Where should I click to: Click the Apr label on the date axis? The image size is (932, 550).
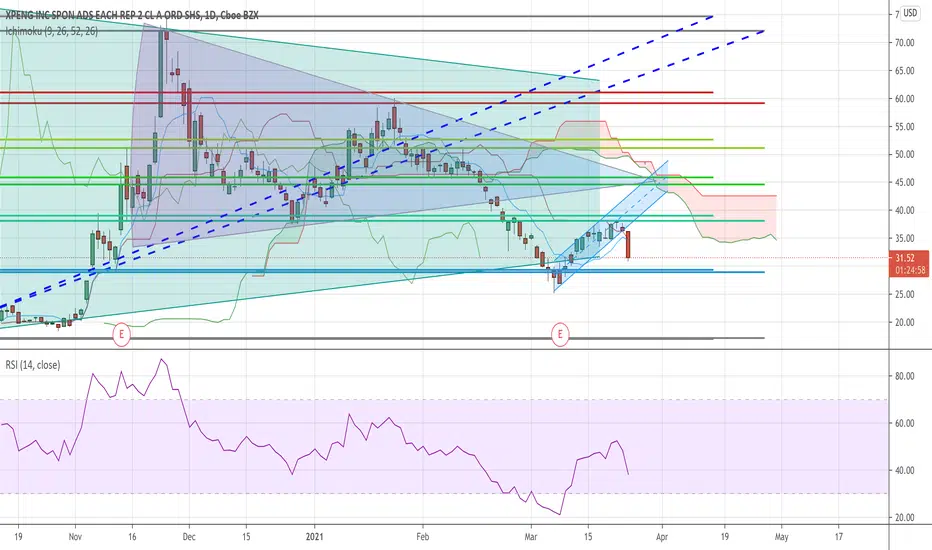662,537
